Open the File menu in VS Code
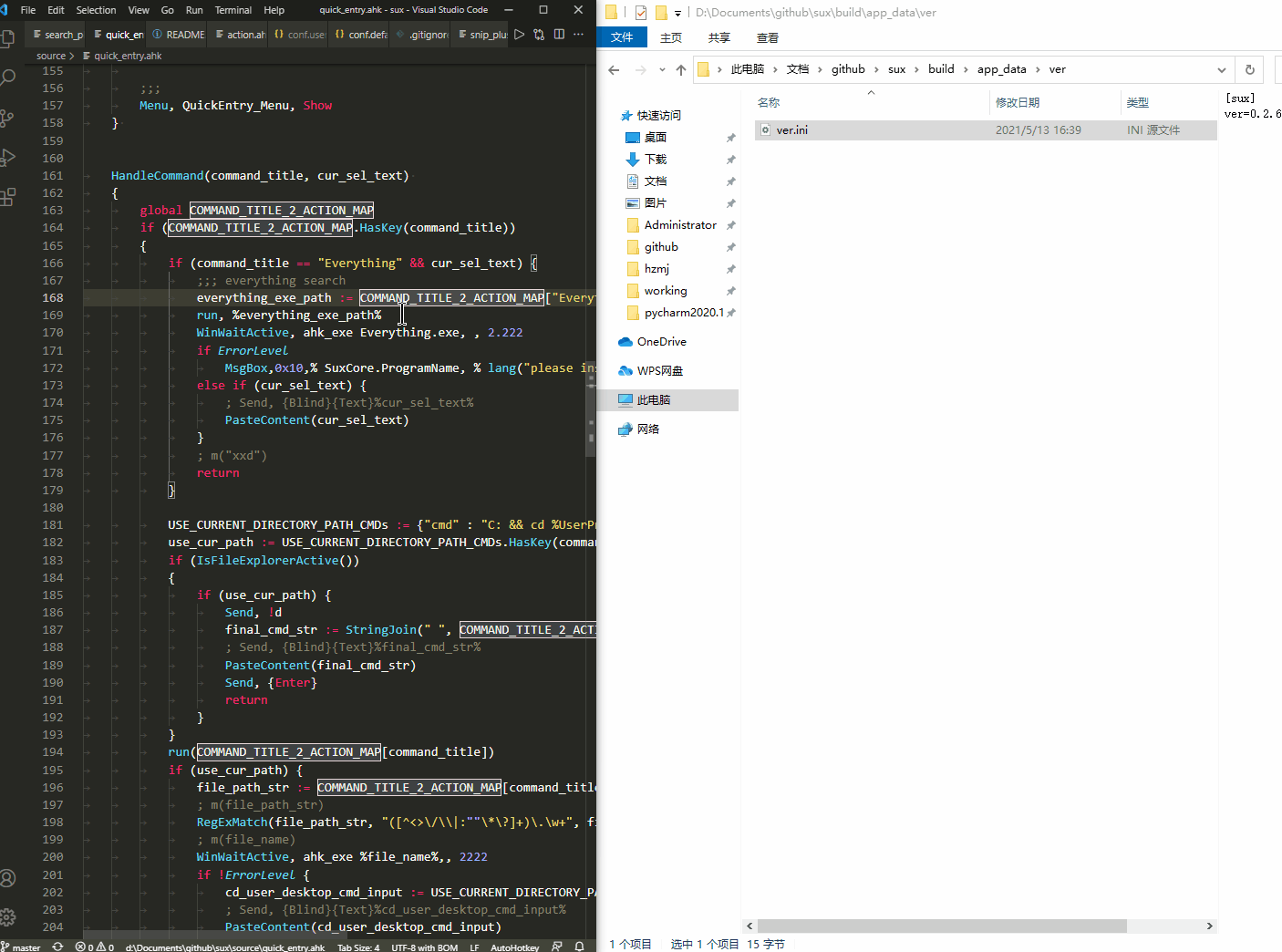Viewport: 1282px width, 952px height. [28, 10]
